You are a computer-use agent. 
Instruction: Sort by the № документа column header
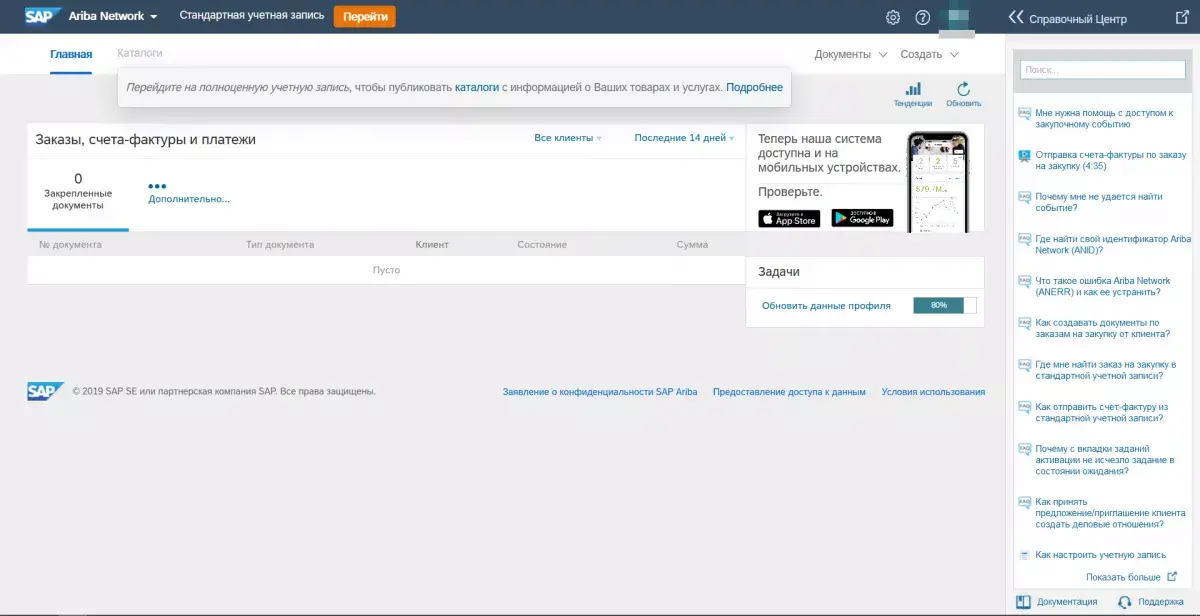click(x=70, y=244)
